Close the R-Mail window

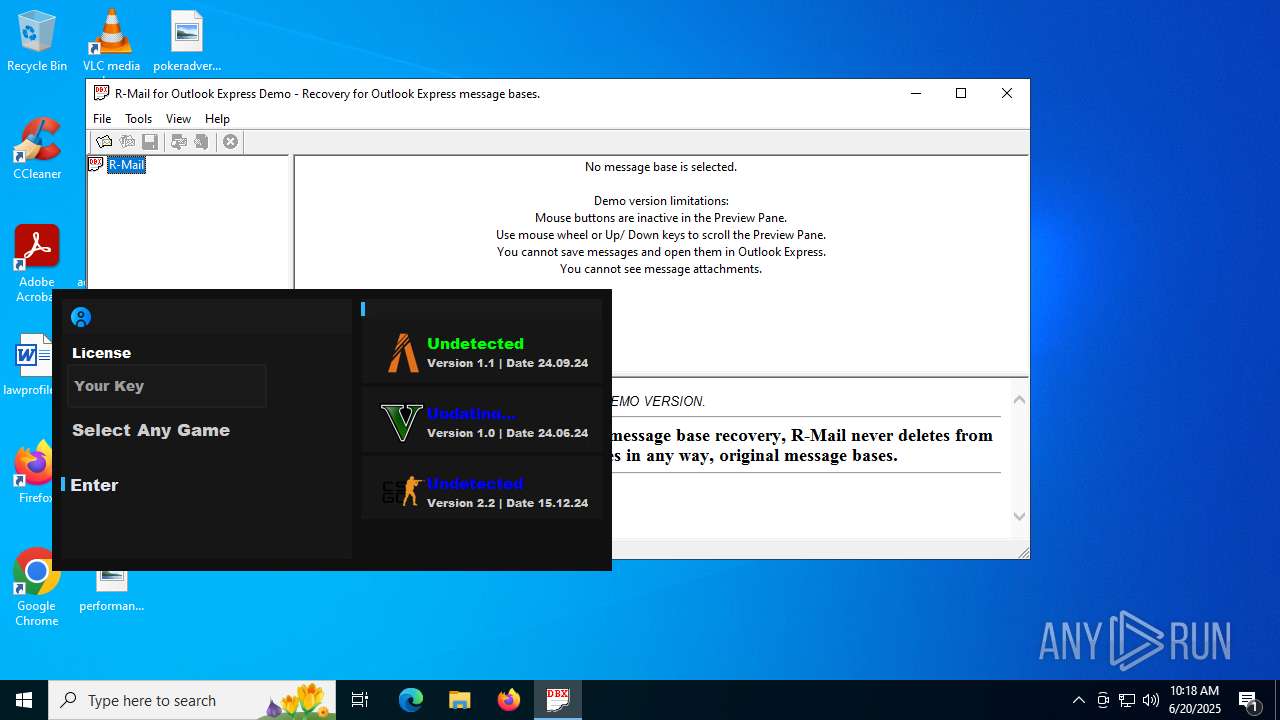tap(1007, 93)
